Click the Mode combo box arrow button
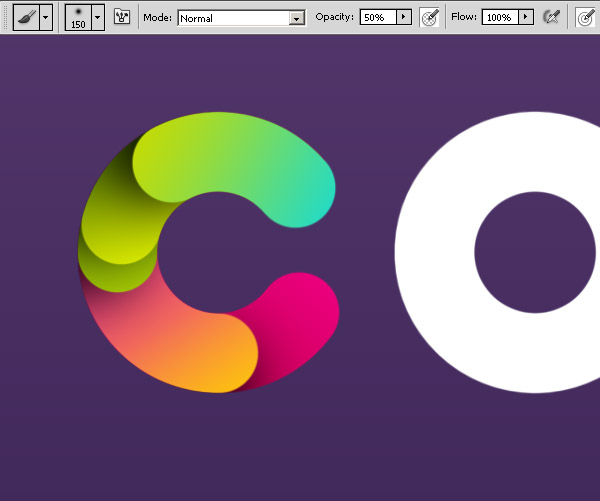This screenshot has width=600, height=501. tap(297, 18)
